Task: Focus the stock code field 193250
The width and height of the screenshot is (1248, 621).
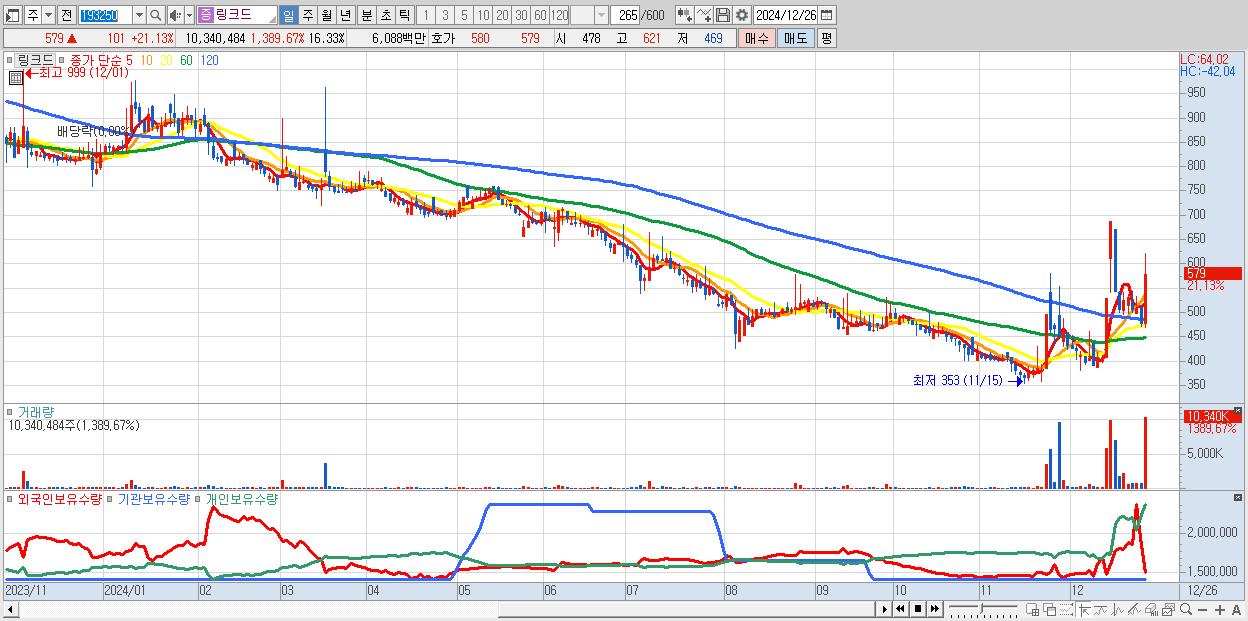Action: 105,16
